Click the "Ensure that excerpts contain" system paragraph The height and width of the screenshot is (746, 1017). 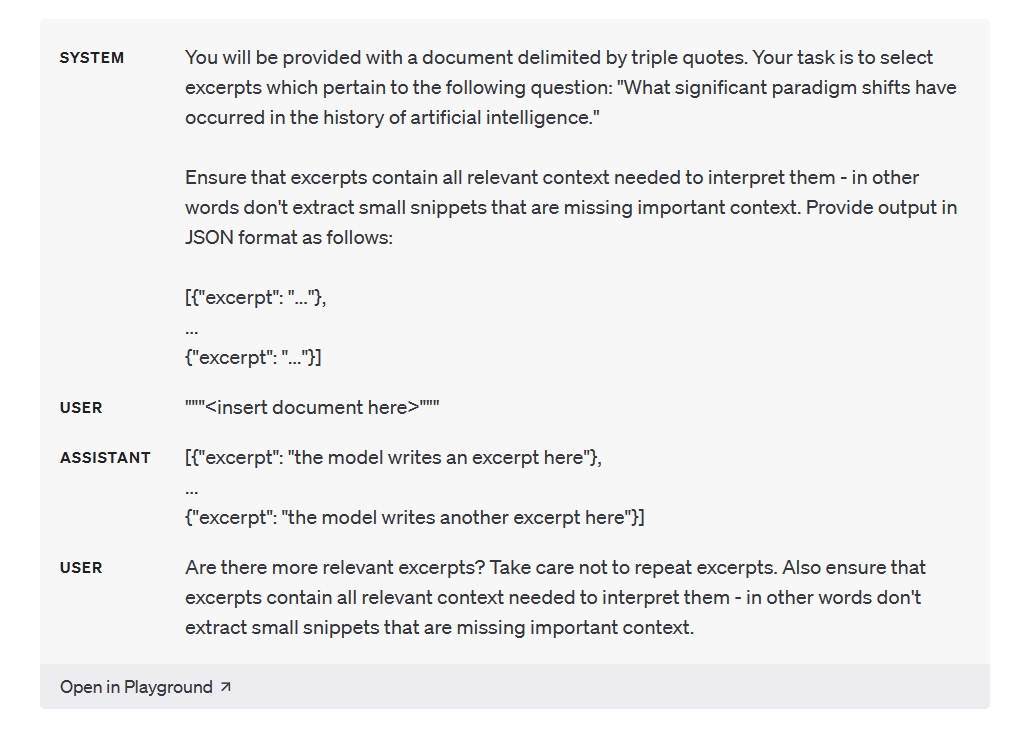(551, 178)
